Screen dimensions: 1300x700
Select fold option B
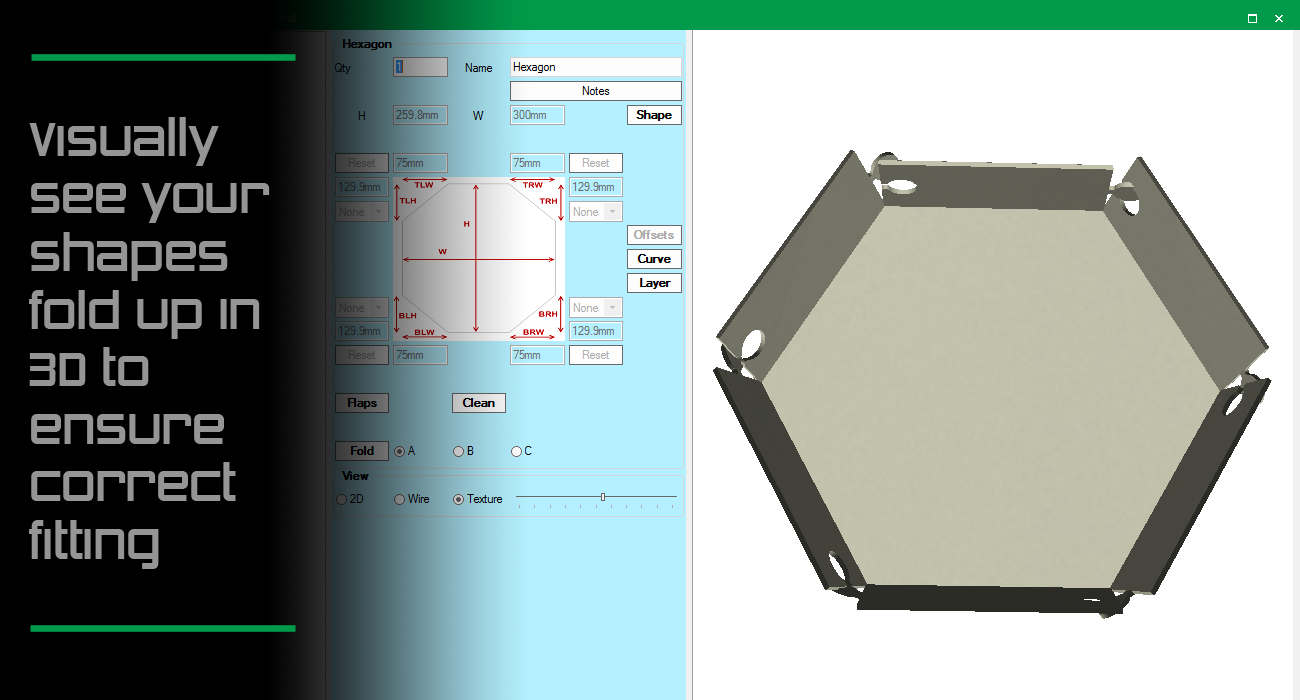[458, 450]
